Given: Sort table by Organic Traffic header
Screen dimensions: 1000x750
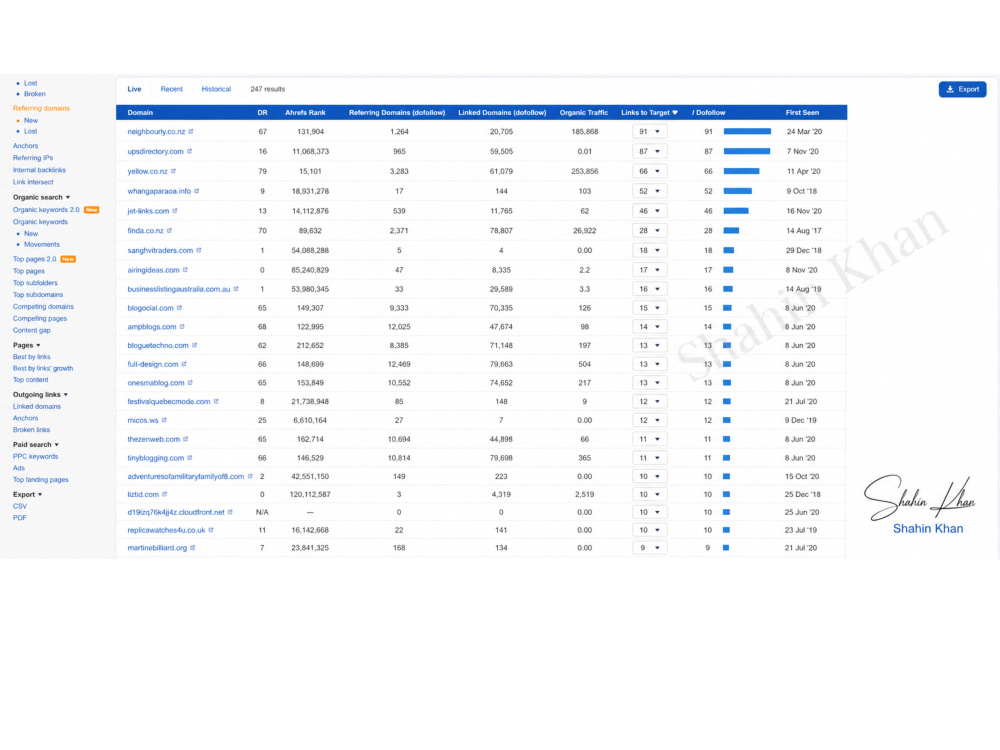Looking at the screenshot, I should [x=584, y=112].
